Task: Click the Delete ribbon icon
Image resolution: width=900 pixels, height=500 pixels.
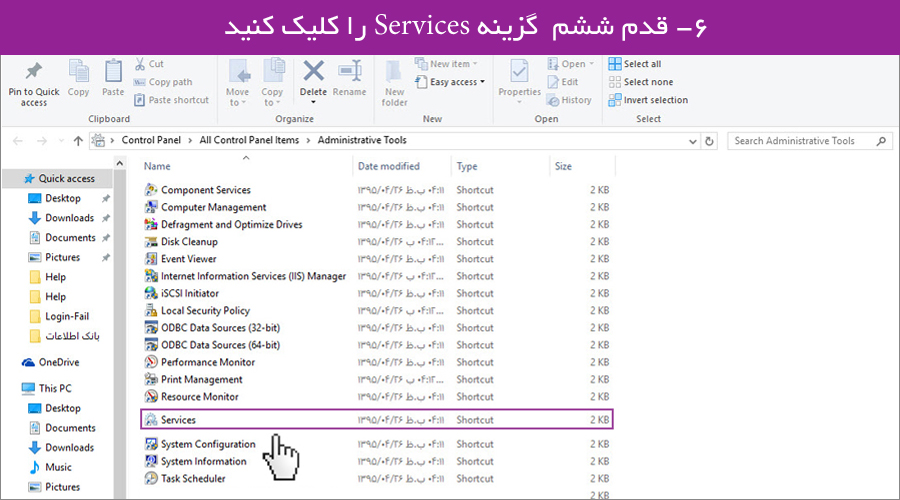Action: 313,72
